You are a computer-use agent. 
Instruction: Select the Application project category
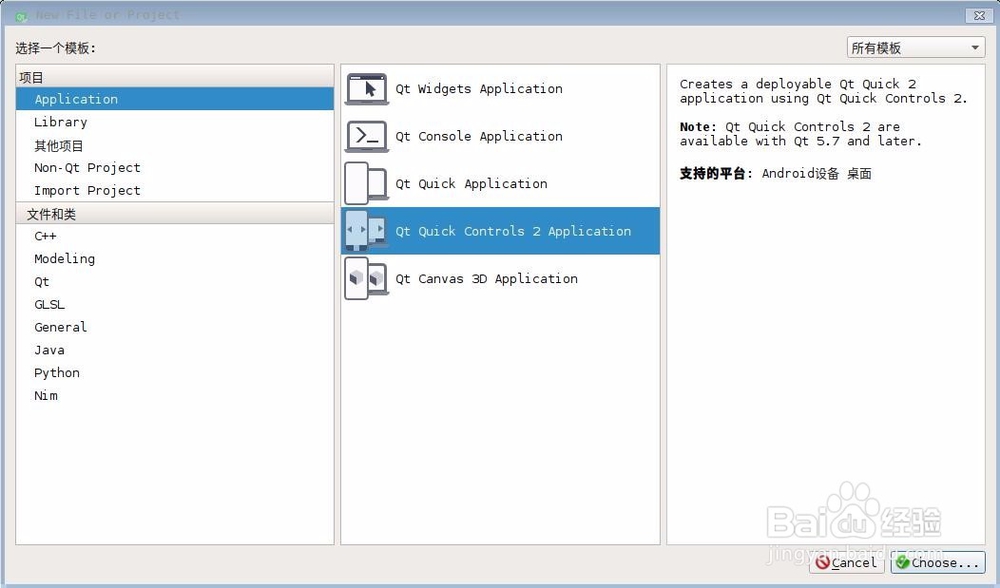point(175,99)
